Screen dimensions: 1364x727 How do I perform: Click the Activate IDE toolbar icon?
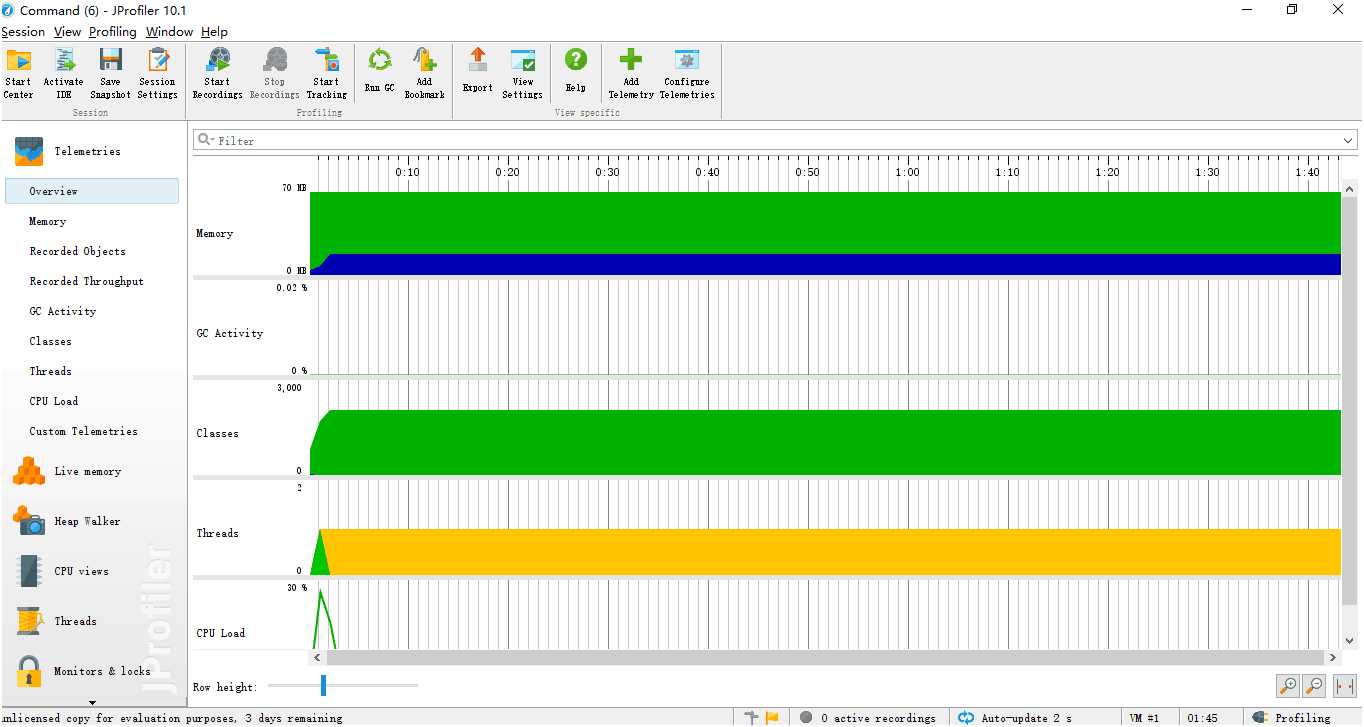[63, 73]
